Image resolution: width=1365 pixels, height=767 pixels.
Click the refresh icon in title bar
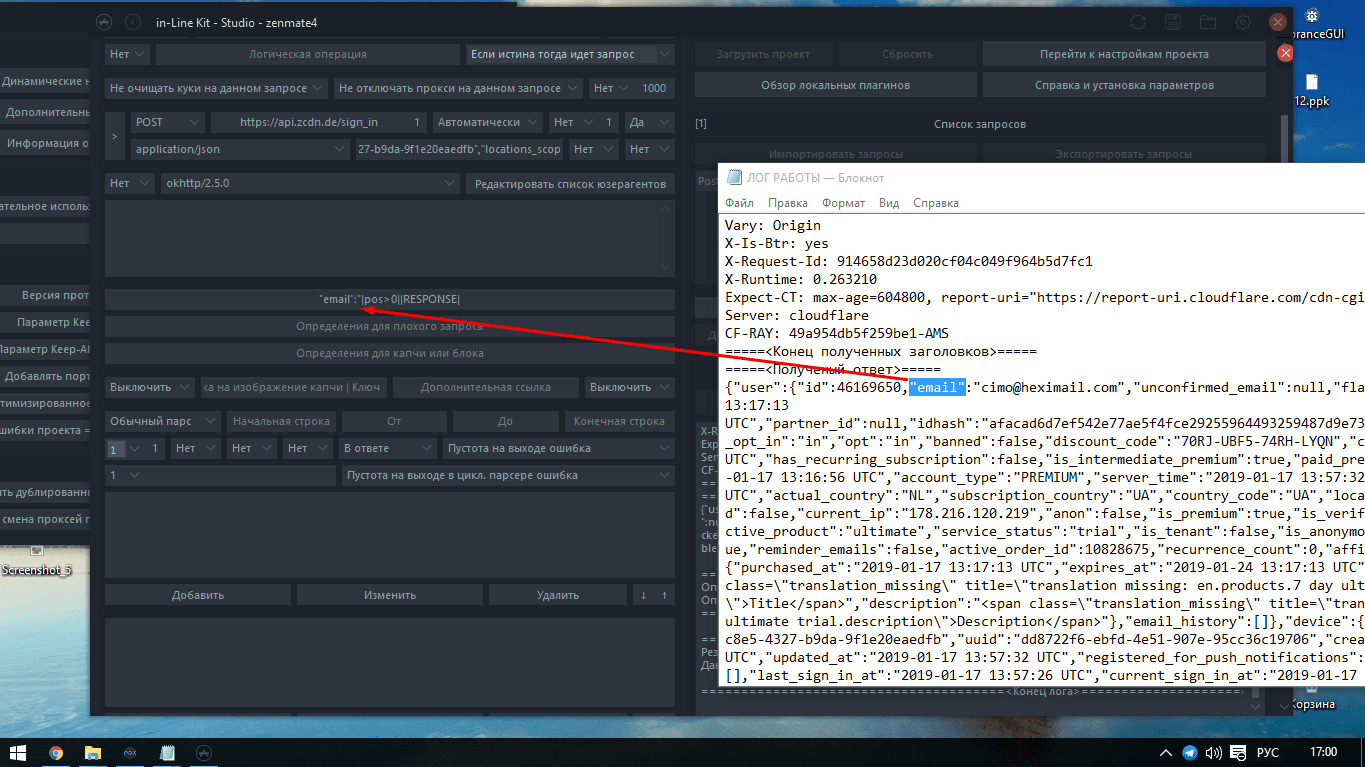(x=1137, y=22)
